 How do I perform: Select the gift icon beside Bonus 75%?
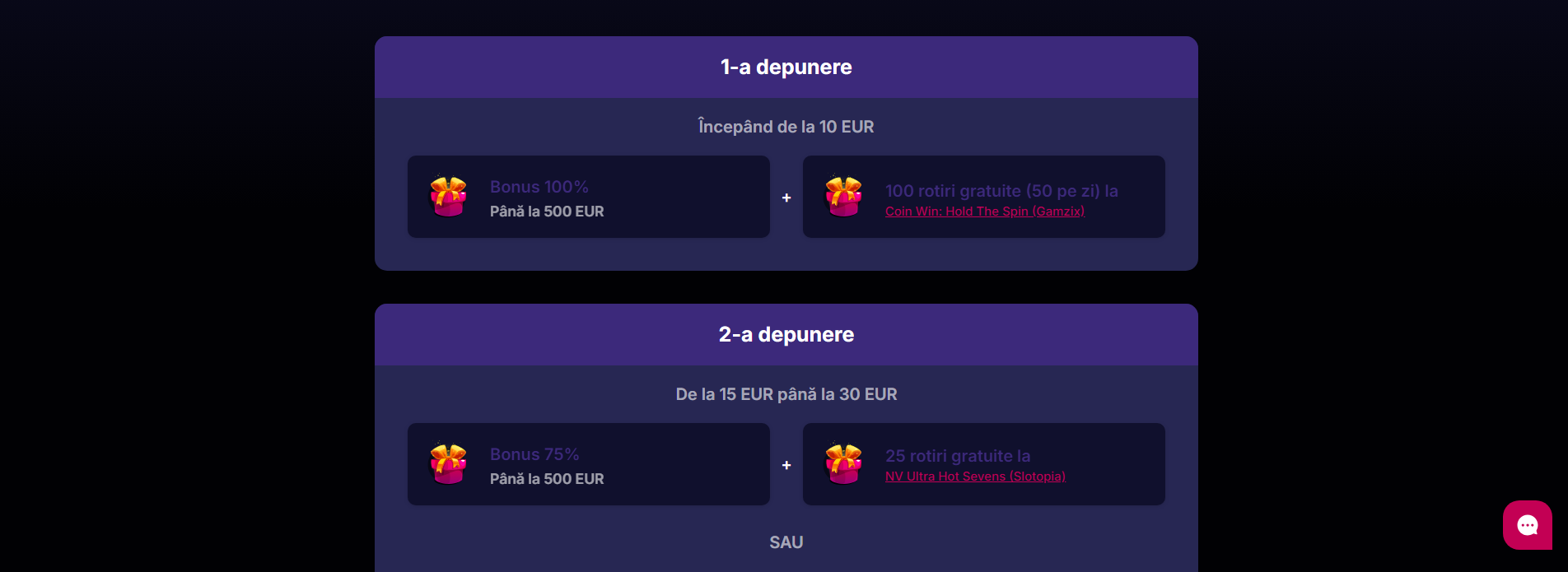pyautogui.click(x=448, y=463)
